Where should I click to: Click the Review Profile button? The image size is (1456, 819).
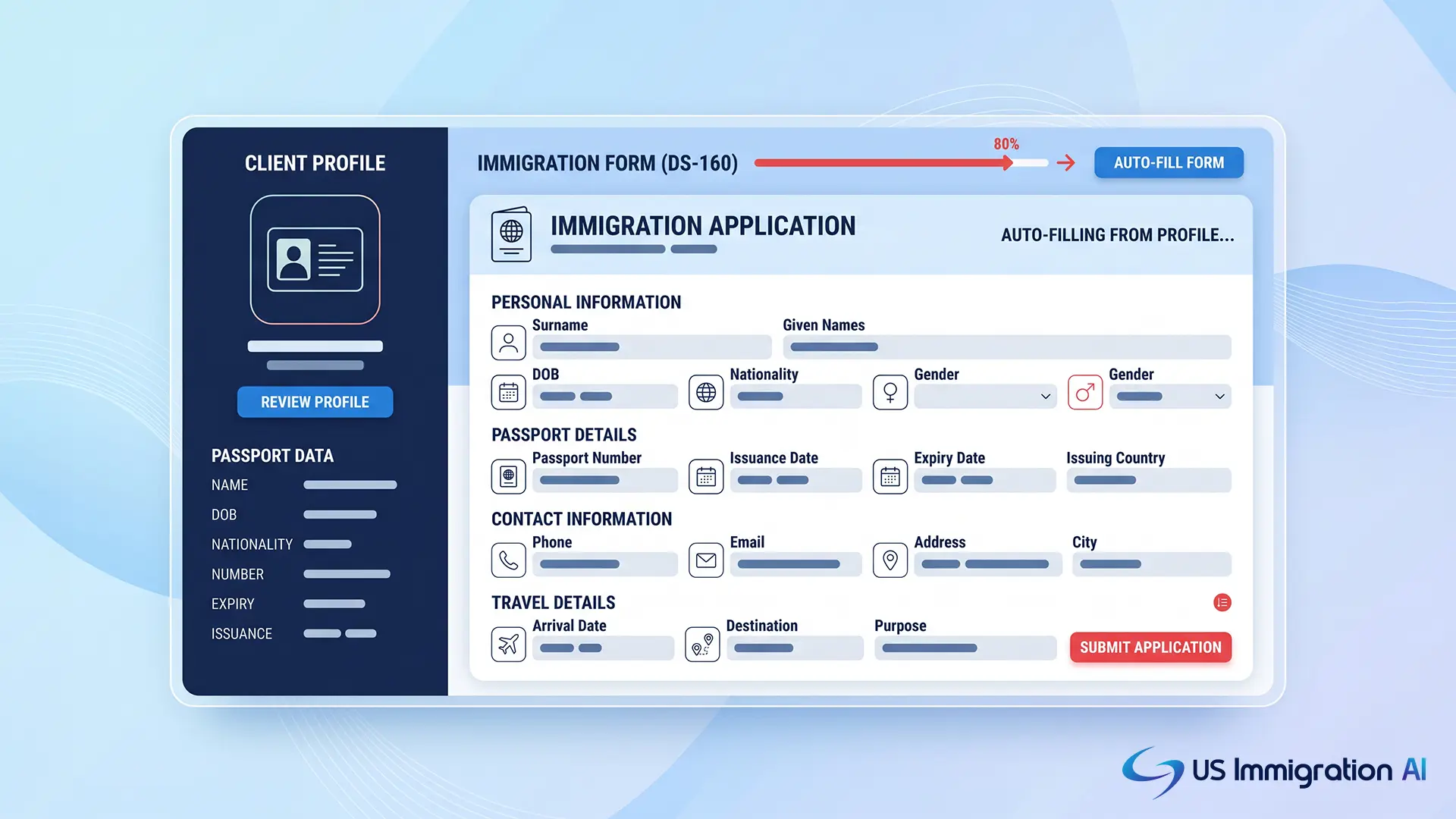315,402
